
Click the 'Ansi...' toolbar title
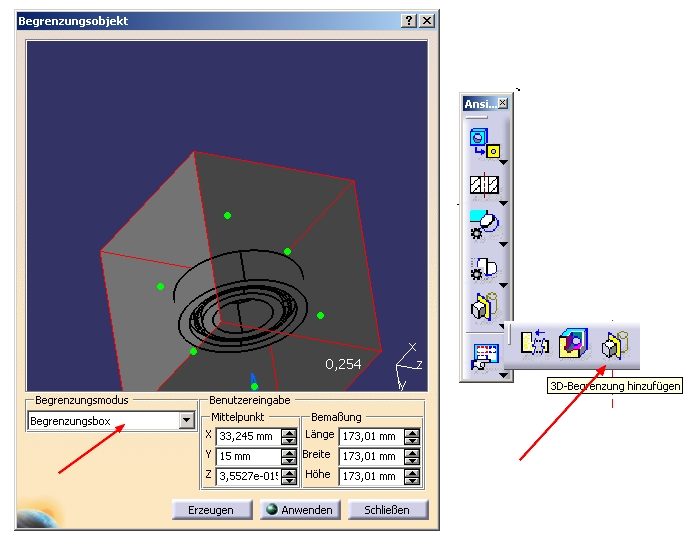tap(480, 104)
